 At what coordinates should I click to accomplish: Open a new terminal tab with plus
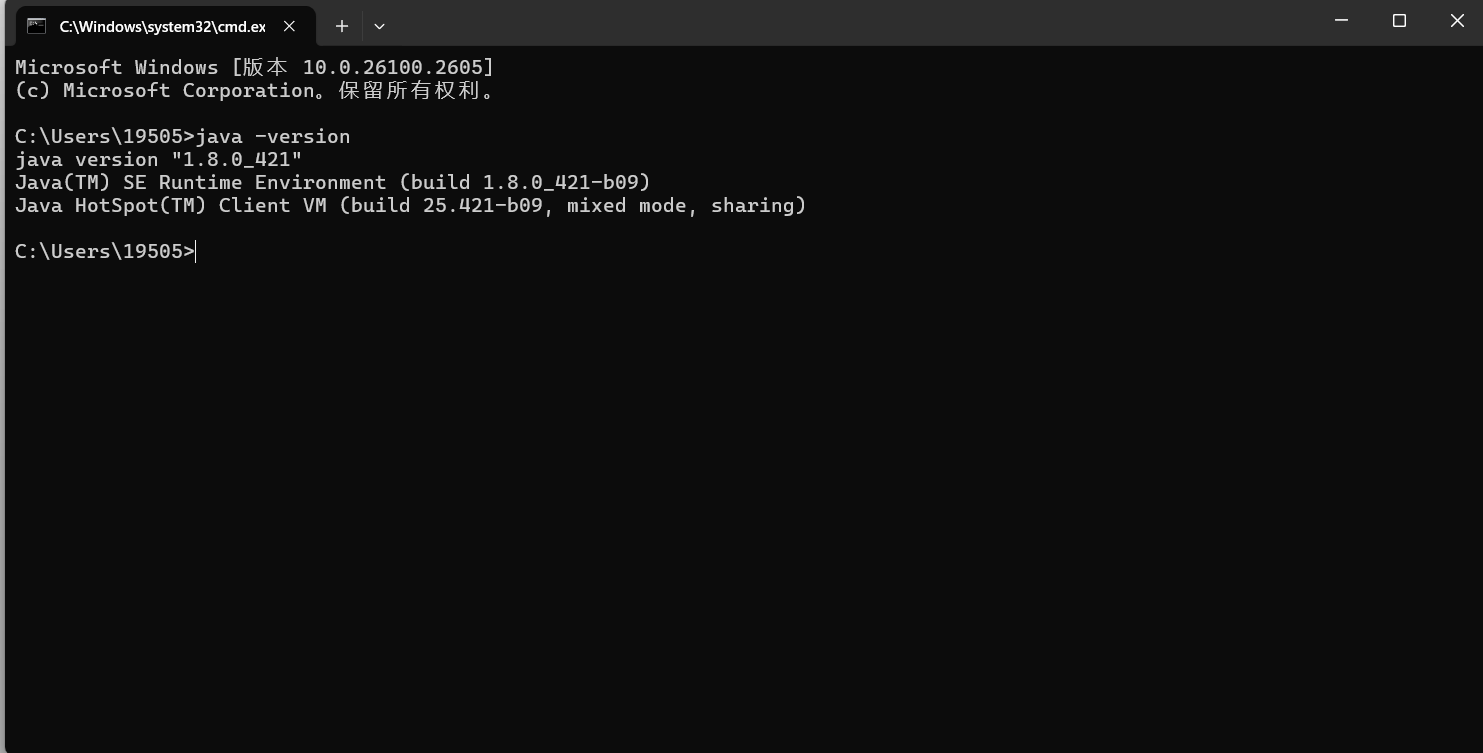tap(341, 26)
